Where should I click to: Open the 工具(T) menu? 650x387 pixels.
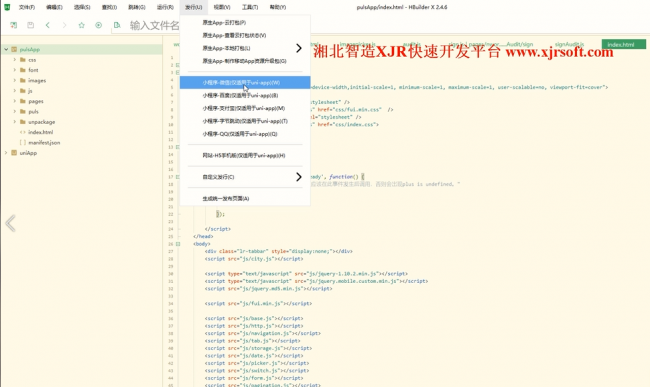[250, 7]
